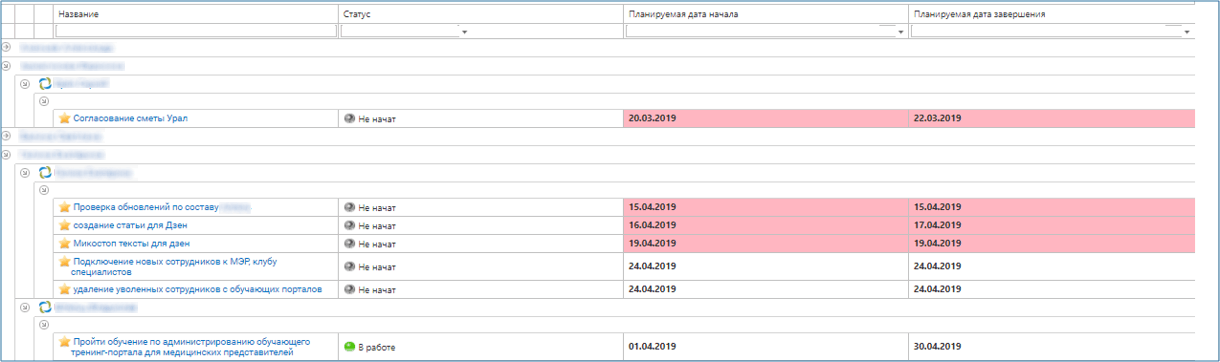Click grey status icon in удаление уволенных сотрудников row

tap(349, 290)
